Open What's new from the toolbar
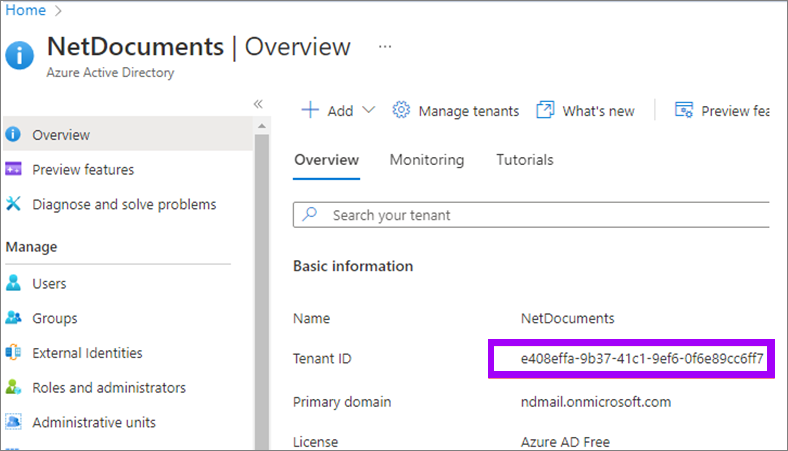This screenshot has height=451, width=788. 586,110
